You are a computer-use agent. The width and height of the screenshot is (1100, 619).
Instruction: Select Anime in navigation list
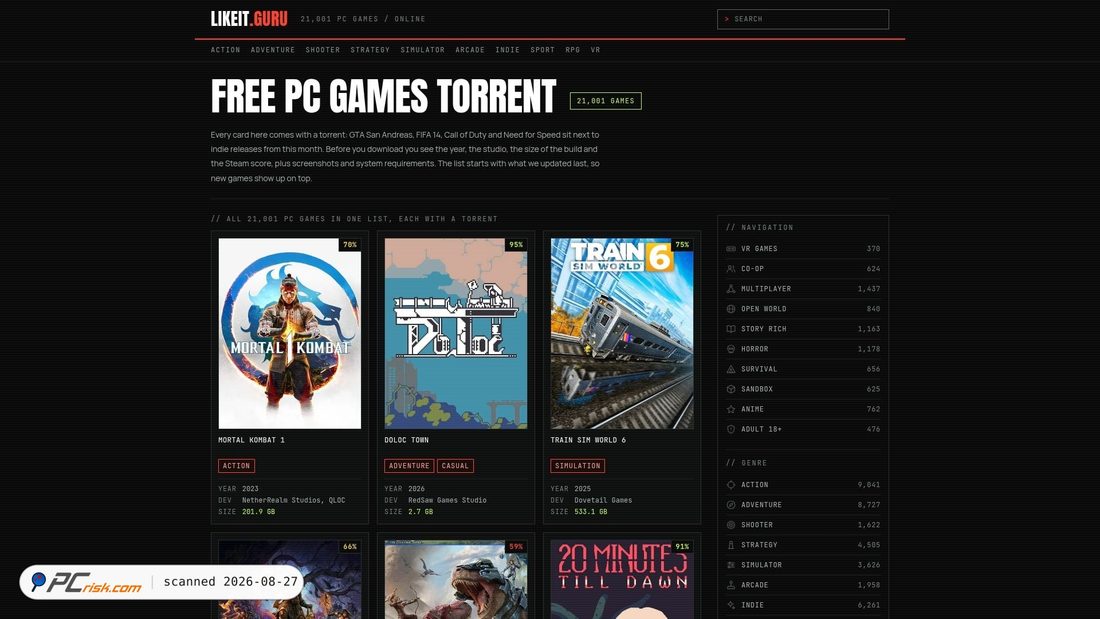click(803, 408)
